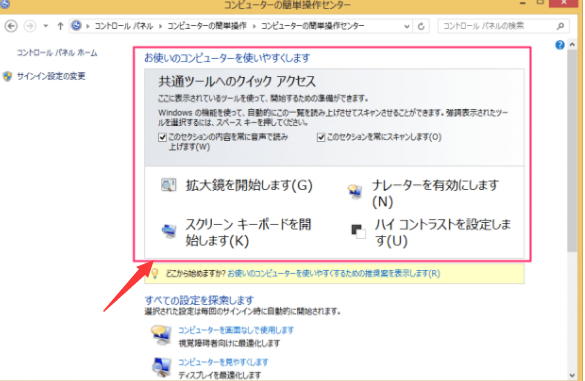The height and width of the screenshot is (381, 585).
Task: Click the Control Panel icon in address bar
Action: [76, 26]
